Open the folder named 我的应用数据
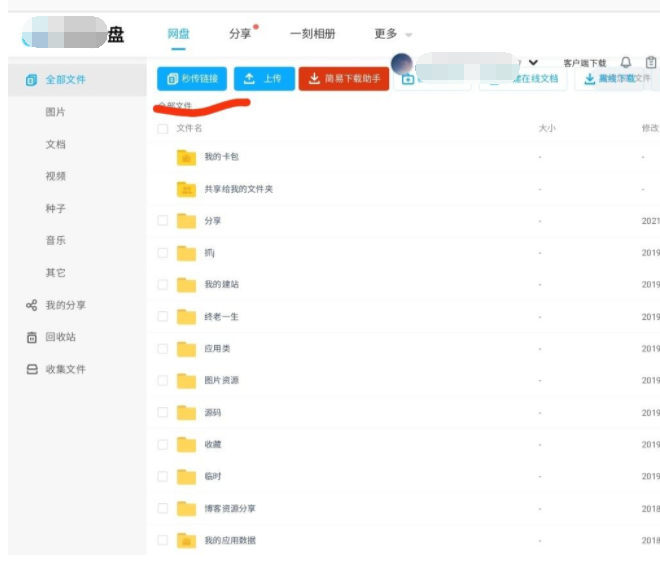 click(230, 540)
